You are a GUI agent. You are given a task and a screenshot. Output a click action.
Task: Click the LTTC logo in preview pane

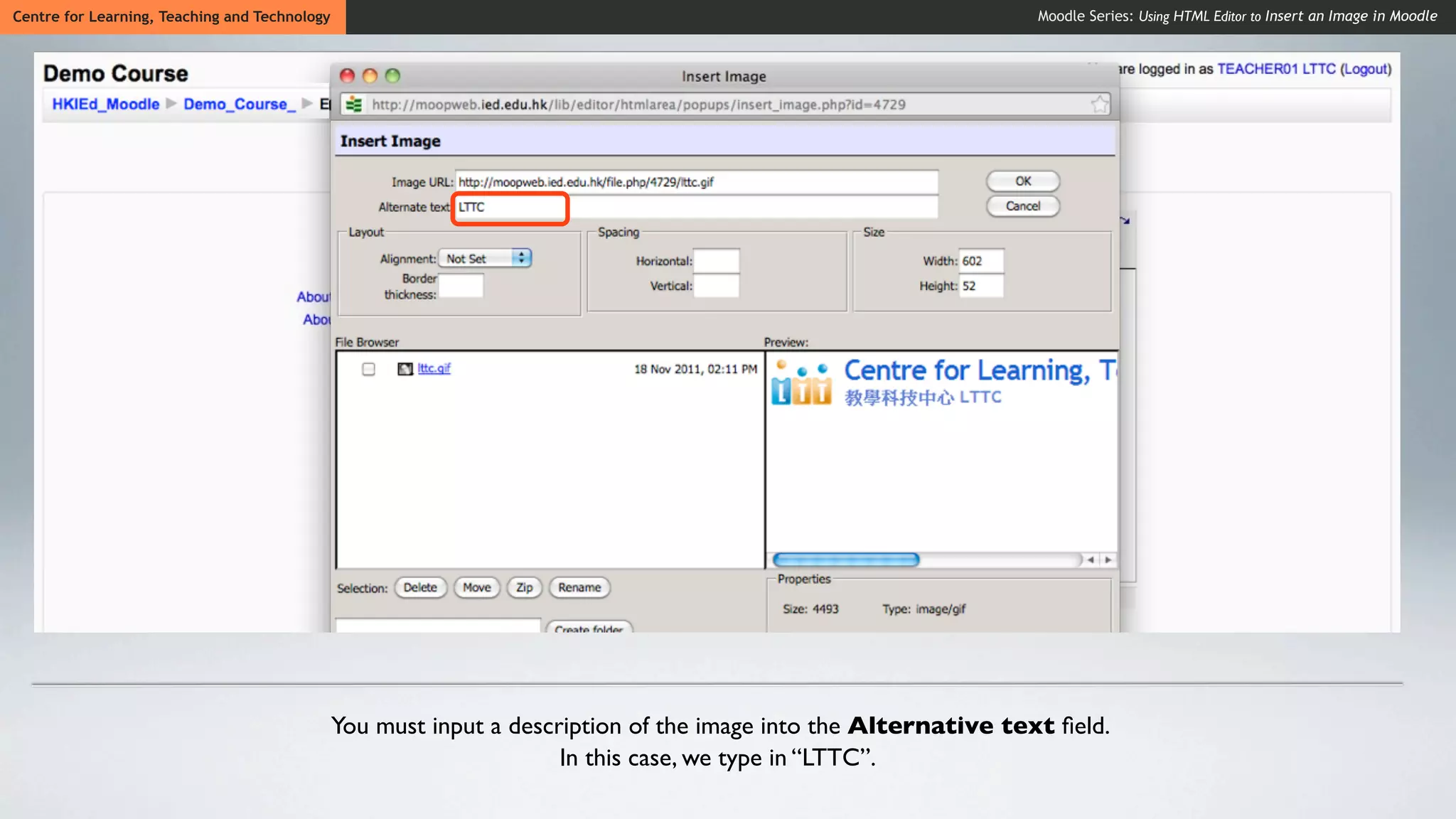click(x=801, y=385)
